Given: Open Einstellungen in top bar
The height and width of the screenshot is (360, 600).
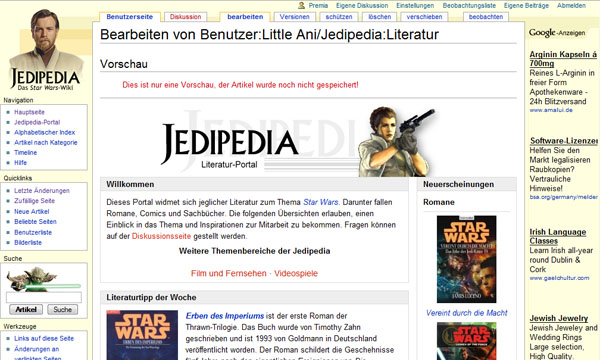Looking at the screenshot, I should coord(415,5).
